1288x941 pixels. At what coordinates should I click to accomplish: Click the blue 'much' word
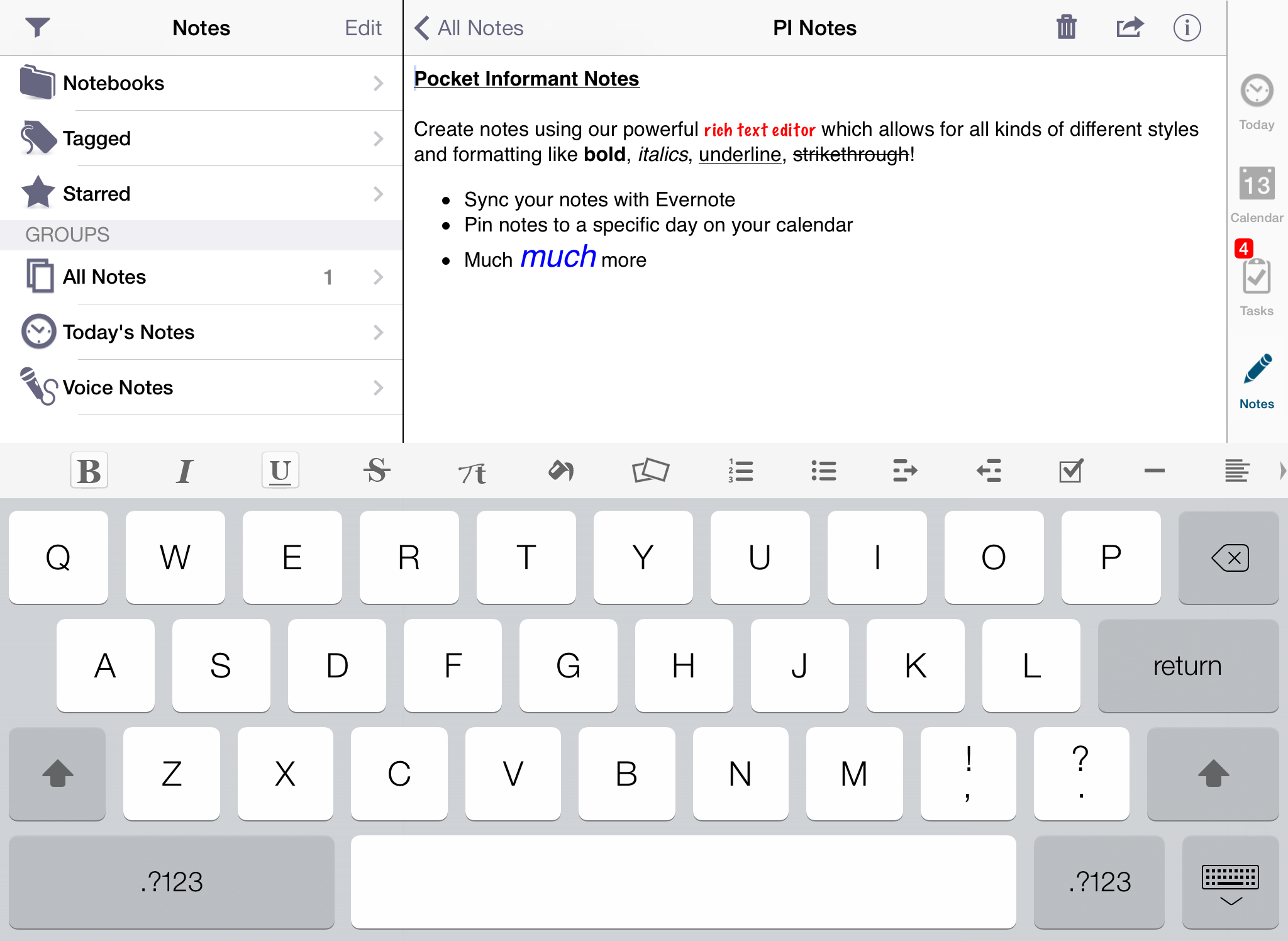[x=558, y=257]
